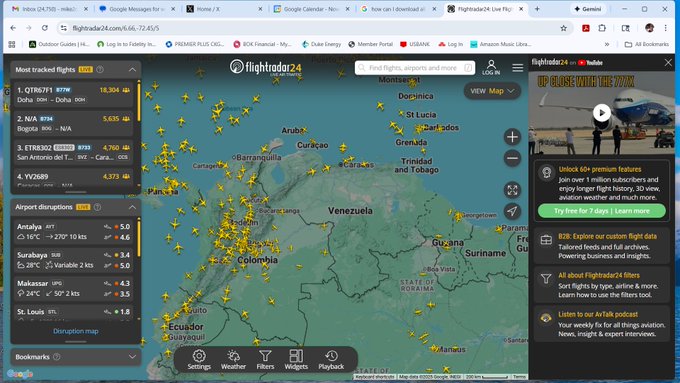The image size is (680, 383).
Task: Reload the page in browser
Action: point(45,28)
